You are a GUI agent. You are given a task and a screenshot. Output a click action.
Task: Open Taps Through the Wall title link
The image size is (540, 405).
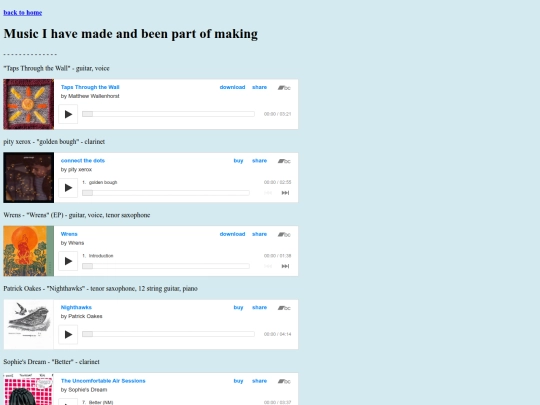tap(90, 87)
